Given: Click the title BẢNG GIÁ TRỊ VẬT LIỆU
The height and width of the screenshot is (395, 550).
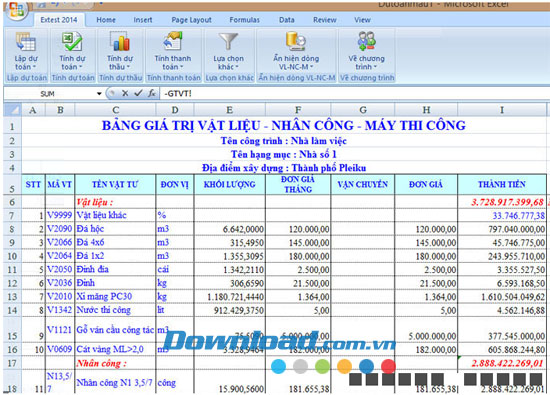Looking at the screenshot, I should (x=283, y=126).
